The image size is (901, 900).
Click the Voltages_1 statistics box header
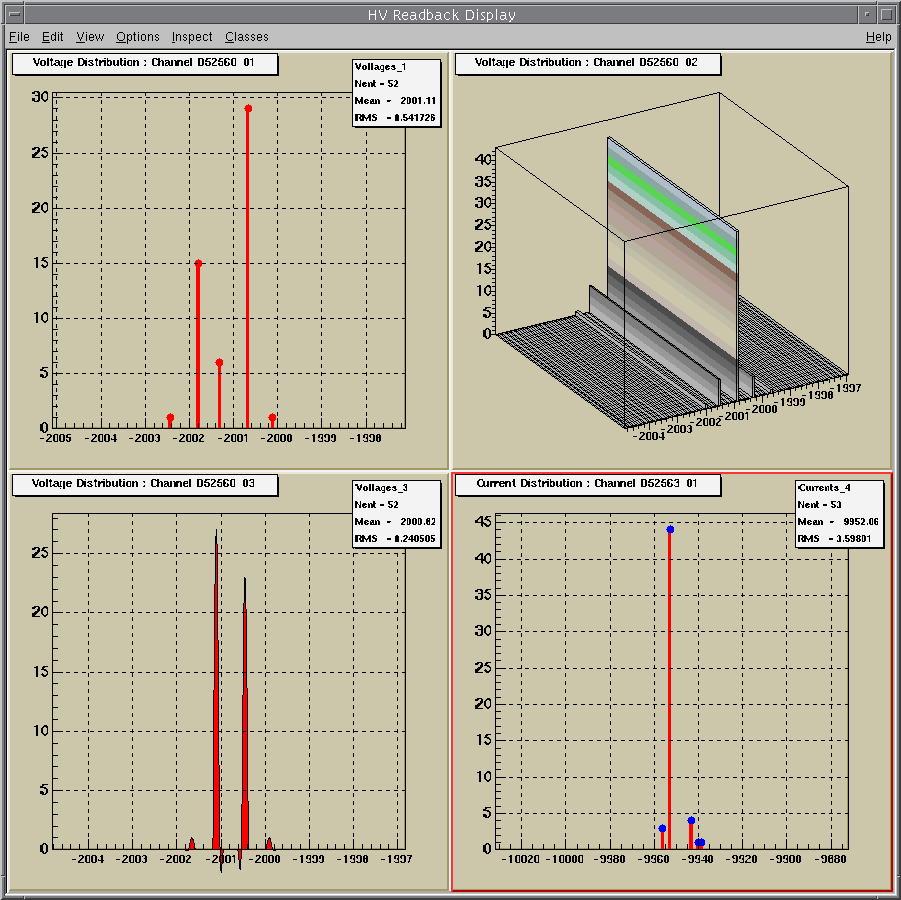(x=380, y=67)
